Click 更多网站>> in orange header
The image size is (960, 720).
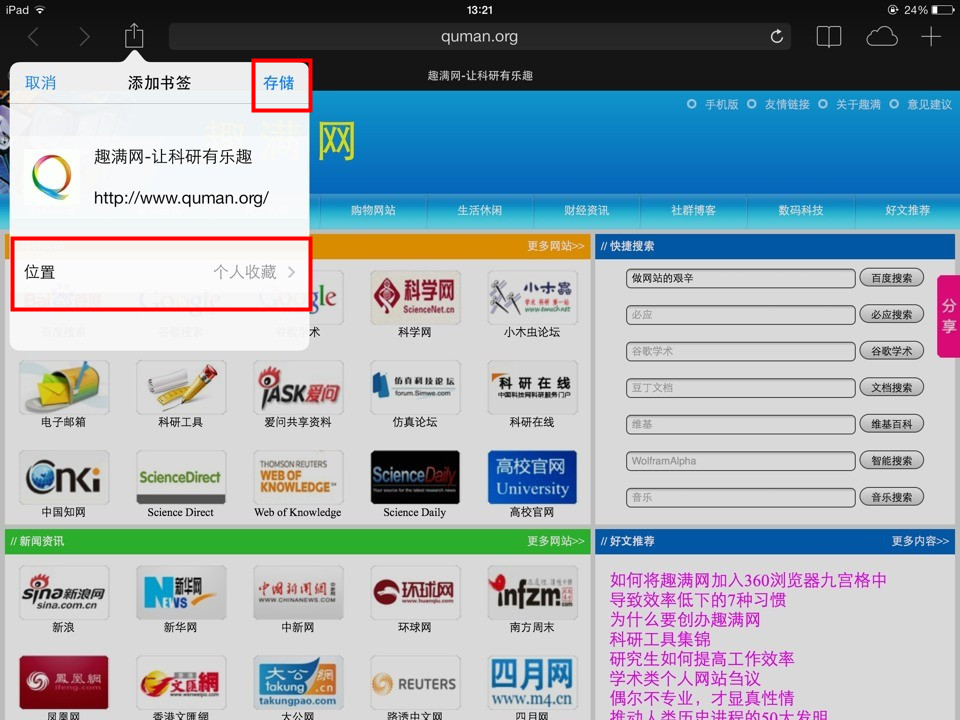click(x=555, y=246)
